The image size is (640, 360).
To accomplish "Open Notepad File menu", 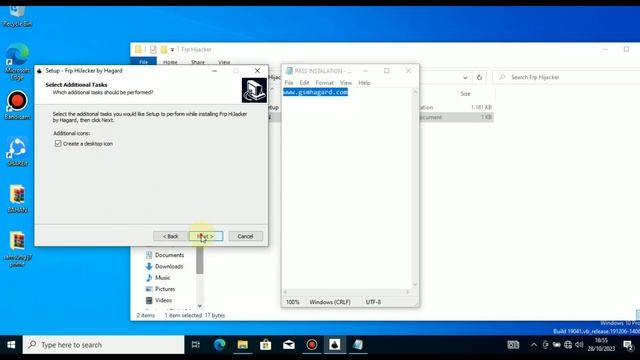I will tap(289, 83).
